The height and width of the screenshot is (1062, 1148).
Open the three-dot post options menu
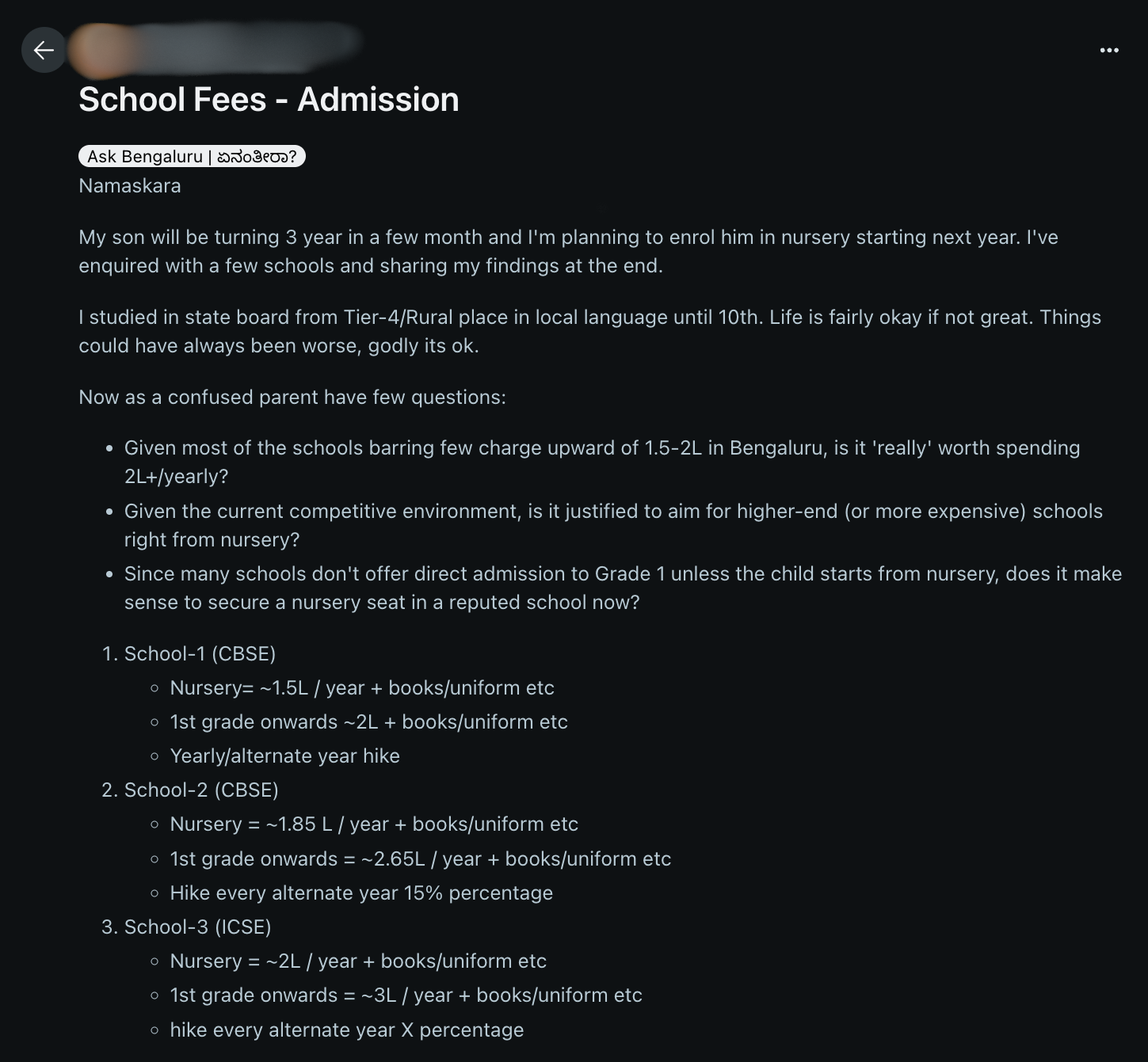tap(1109, 51)
